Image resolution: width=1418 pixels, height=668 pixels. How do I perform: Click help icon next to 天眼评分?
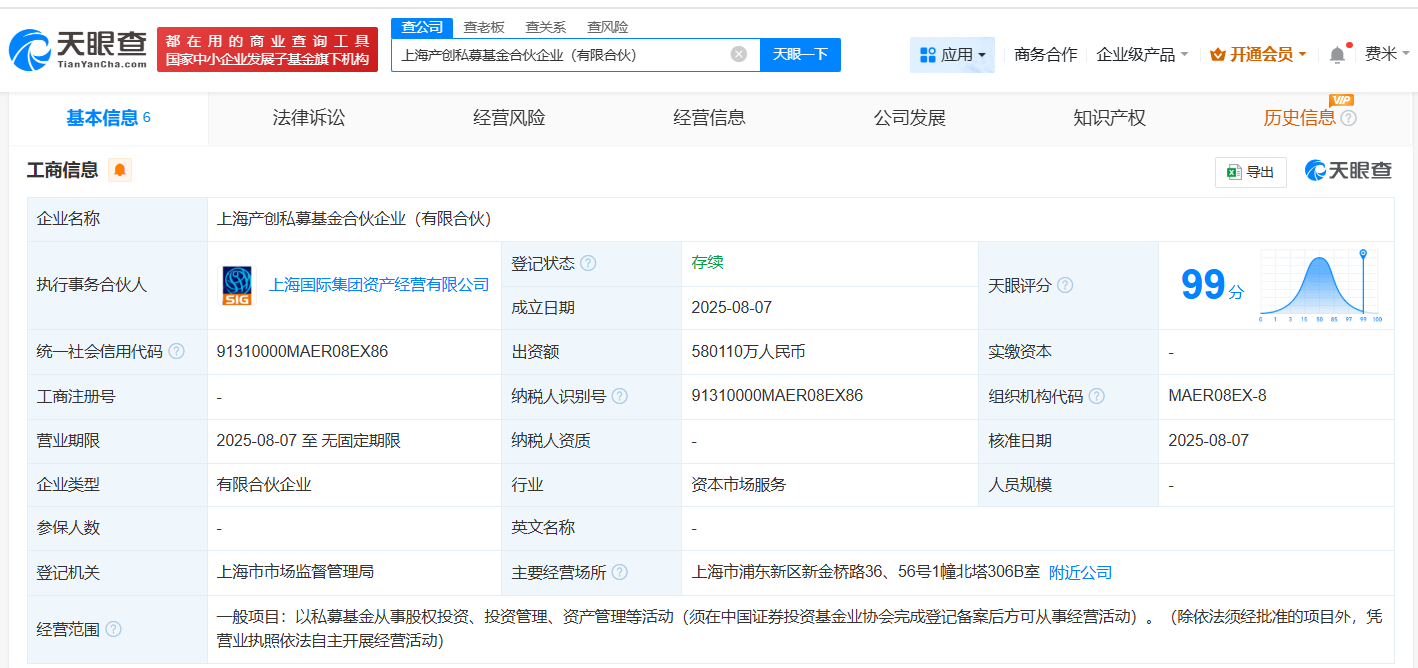(1065, 286)
